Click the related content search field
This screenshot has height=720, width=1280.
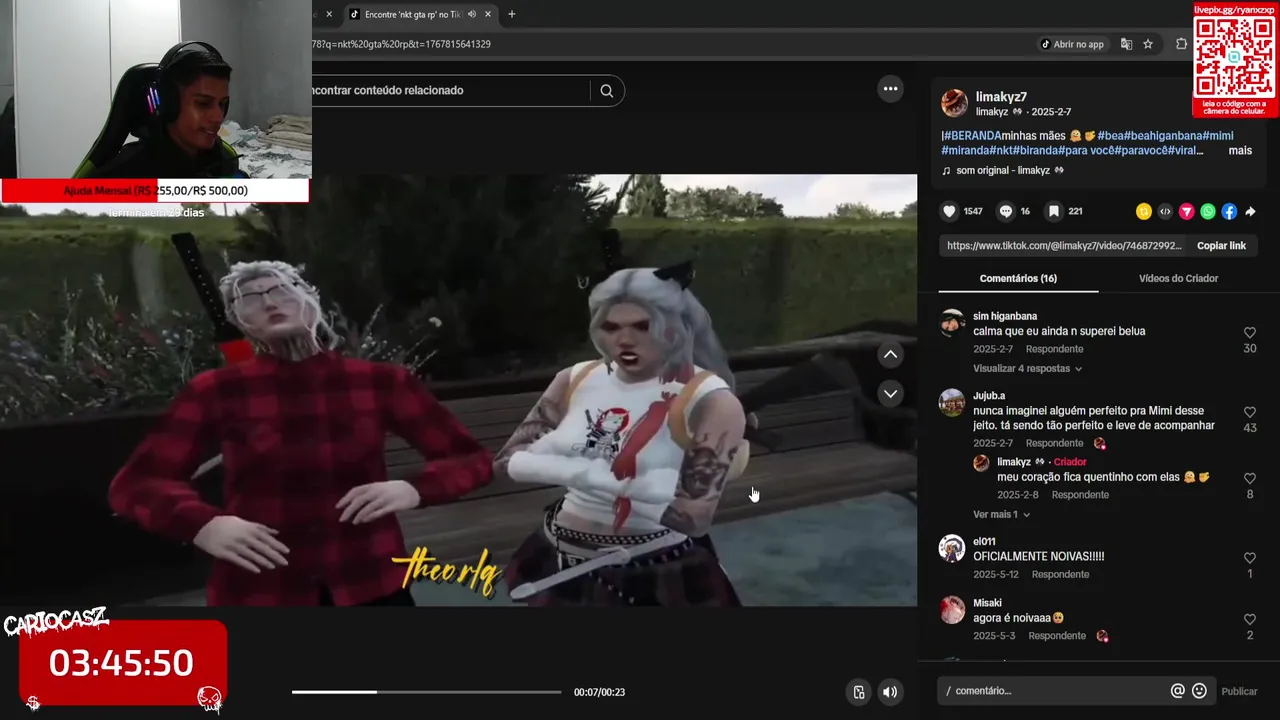point(450,90)
